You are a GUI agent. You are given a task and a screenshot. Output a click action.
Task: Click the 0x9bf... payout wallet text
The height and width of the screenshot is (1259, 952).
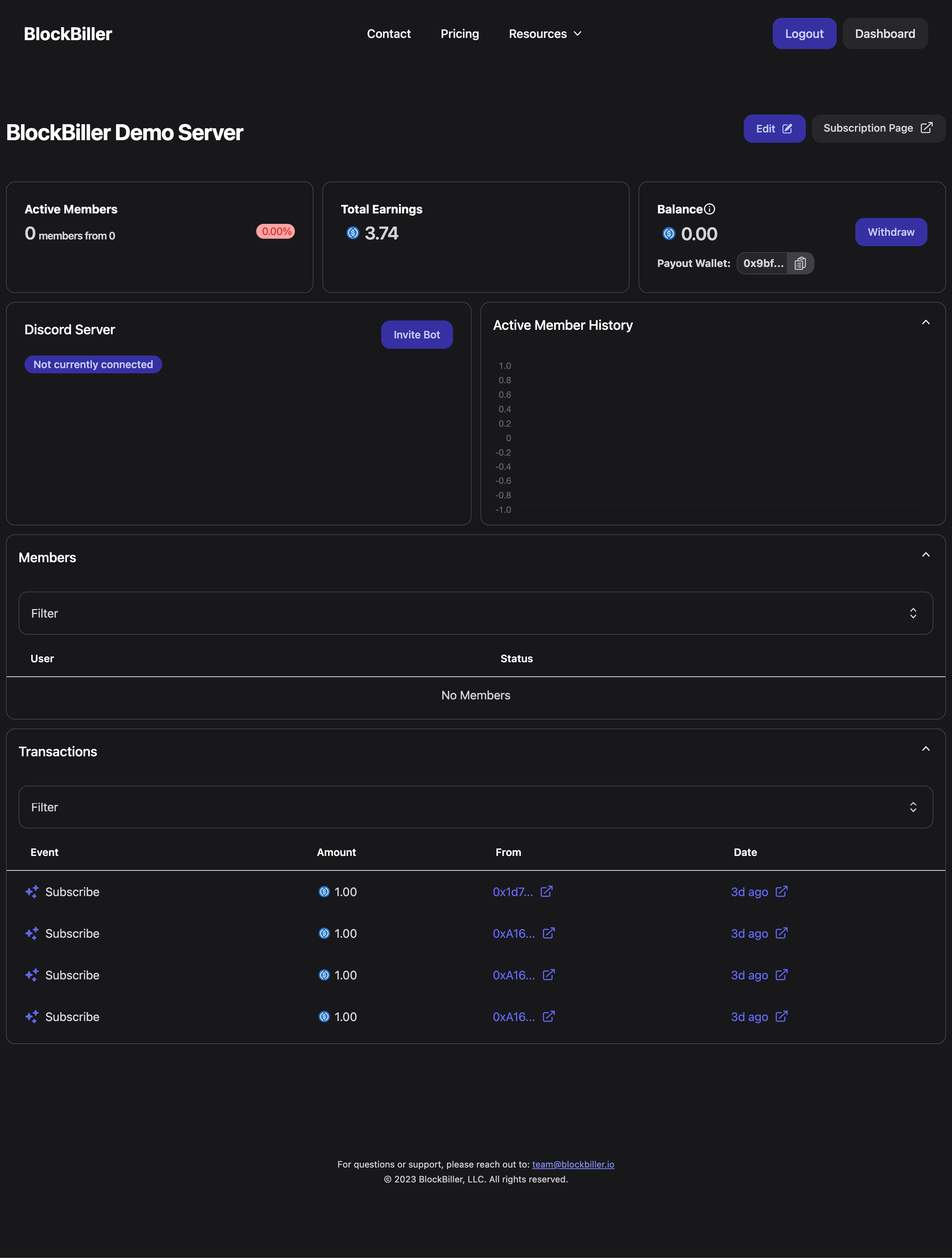click(x=763, y=263)
